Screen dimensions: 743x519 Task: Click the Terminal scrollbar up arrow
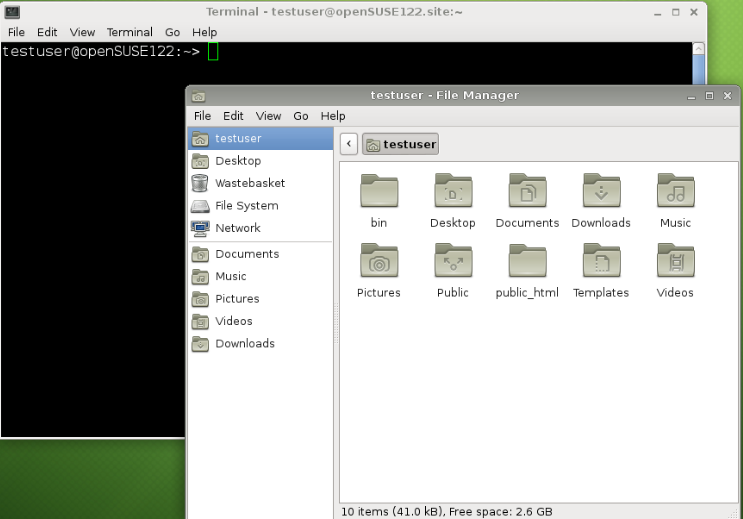tap(698, 48)
